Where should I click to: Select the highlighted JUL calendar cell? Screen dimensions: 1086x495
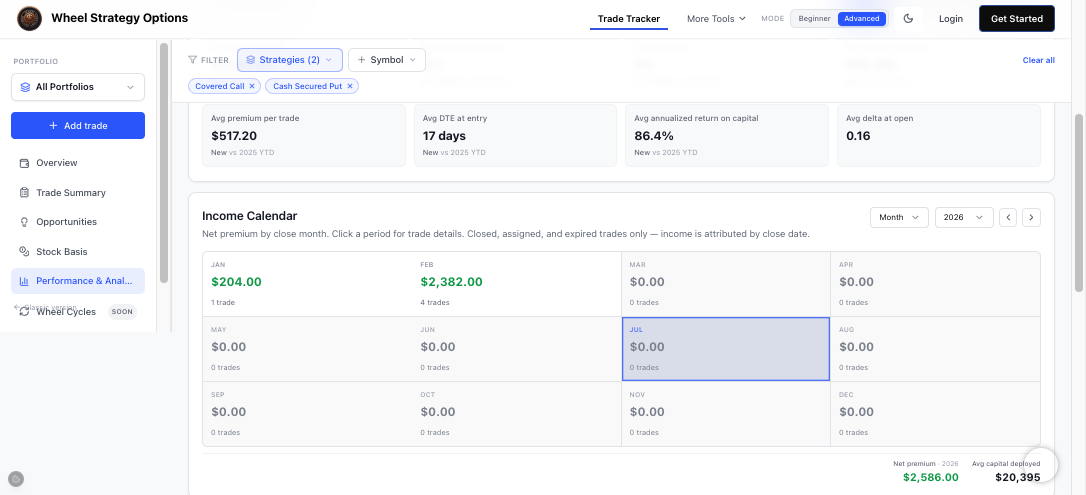tap(726, 349)
